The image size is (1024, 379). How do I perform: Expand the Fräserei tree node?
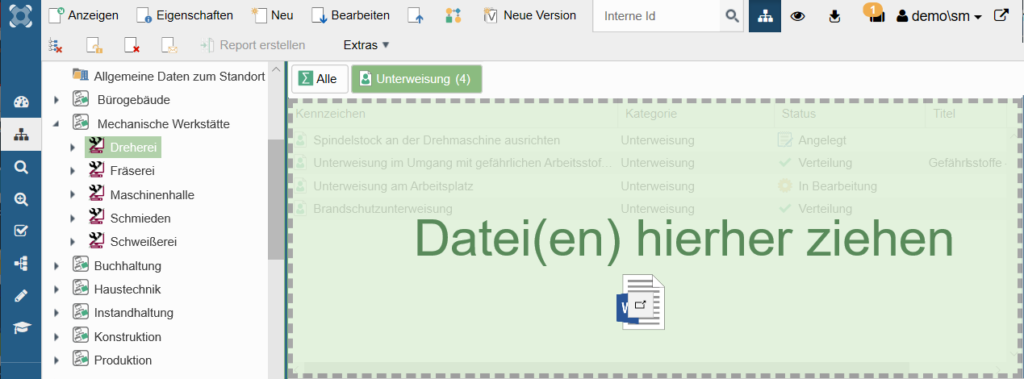[72, 171]
